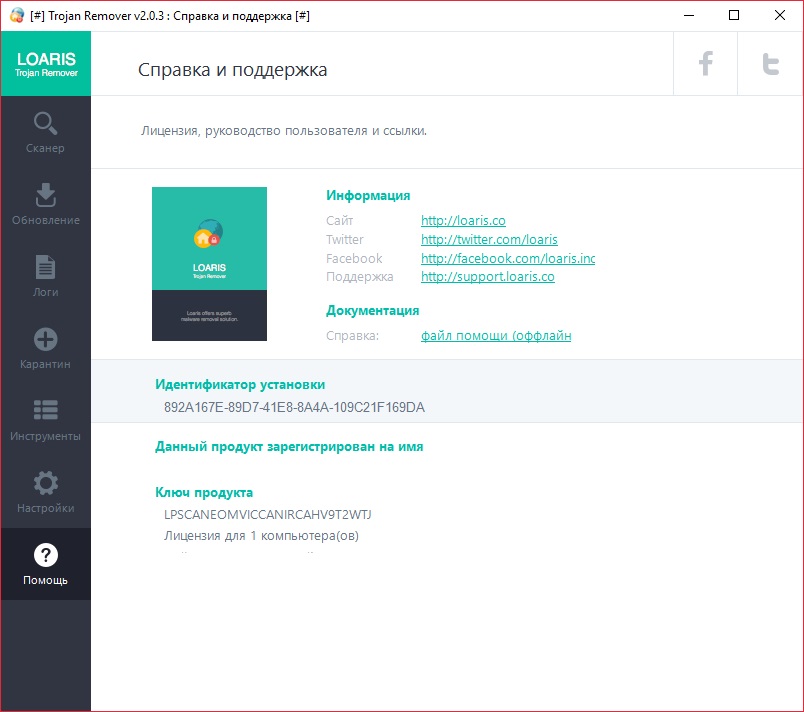Viewport: 804px width, 712px height.
Task: Open the Инструменты section
Action: coord(46,420)
